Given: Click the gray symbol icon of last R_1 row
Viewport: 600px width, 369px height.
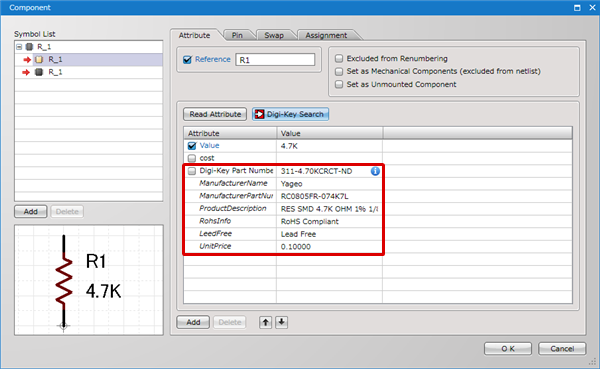Looking at the screenshot, I should pos(39,72).
